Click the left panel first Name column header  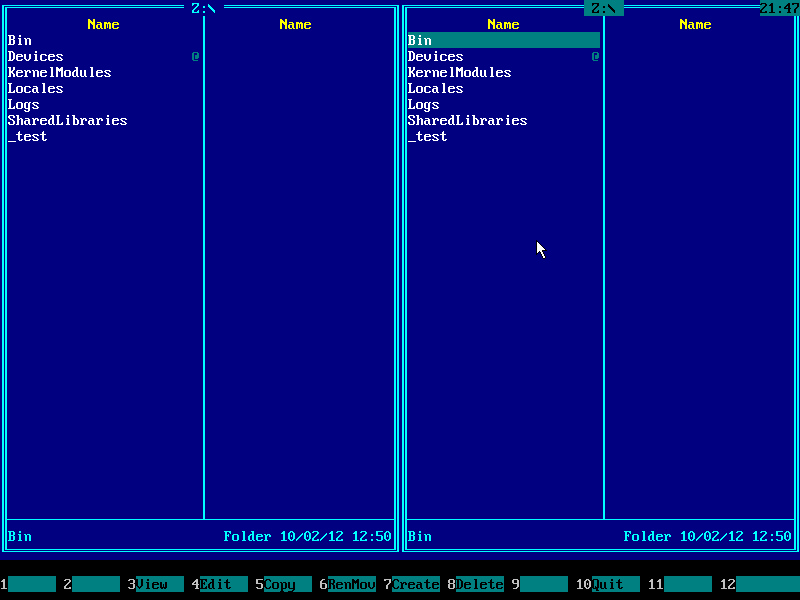[x=104, y=24]
